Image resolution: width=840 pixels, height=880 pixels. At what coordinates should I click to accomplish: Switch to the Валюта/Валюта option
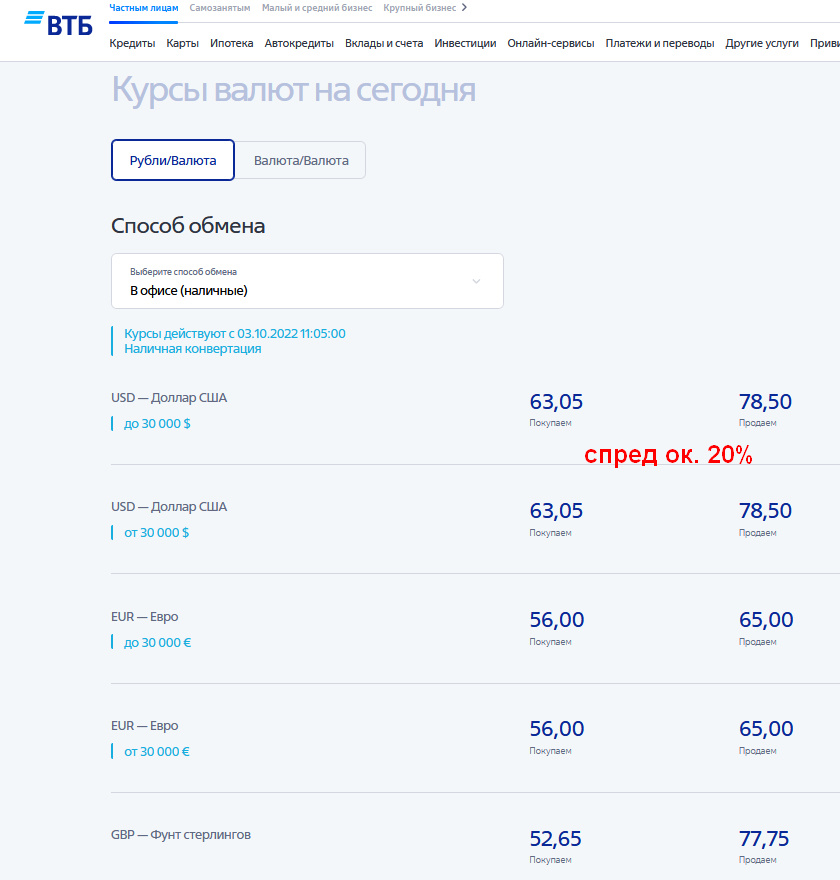pyautogui.click(x=301, y=160)
